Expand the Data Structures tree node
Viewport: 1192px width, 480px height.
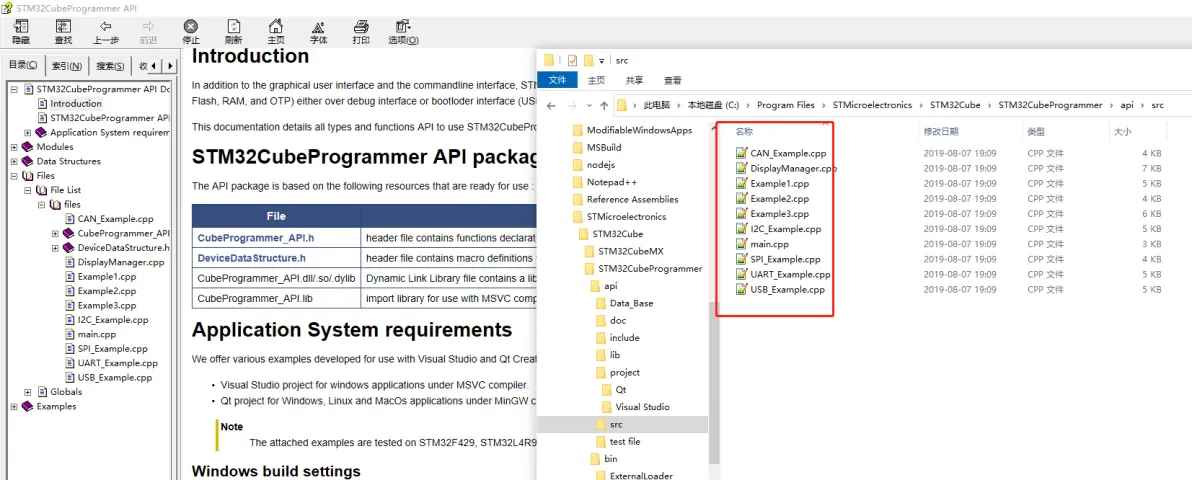(14, 161)
